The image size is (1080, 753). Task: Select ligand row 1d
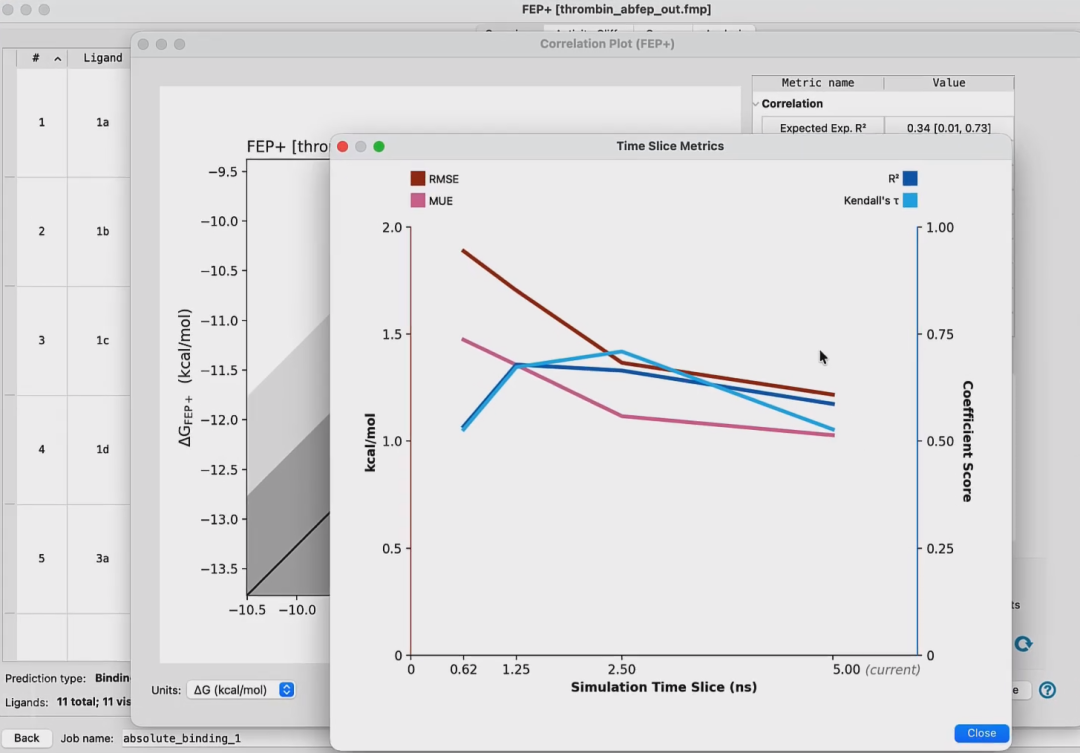point(102,448)
